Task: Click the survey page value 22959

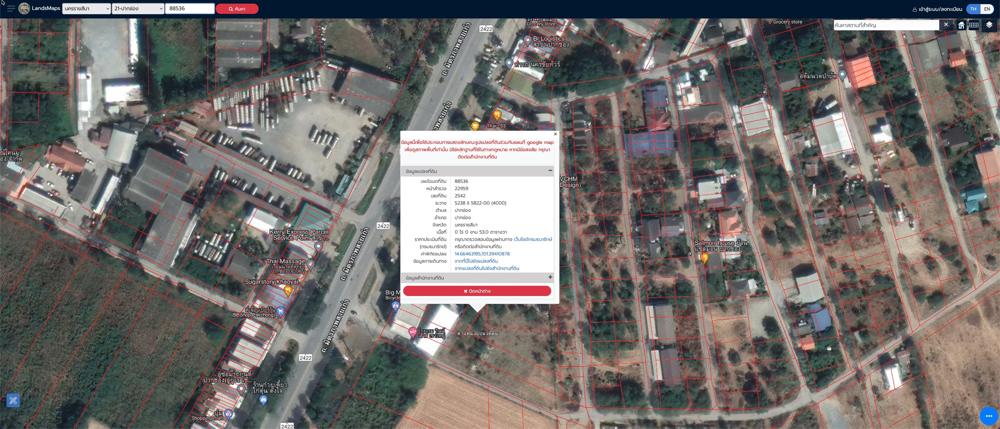Action: pos(461,189)
